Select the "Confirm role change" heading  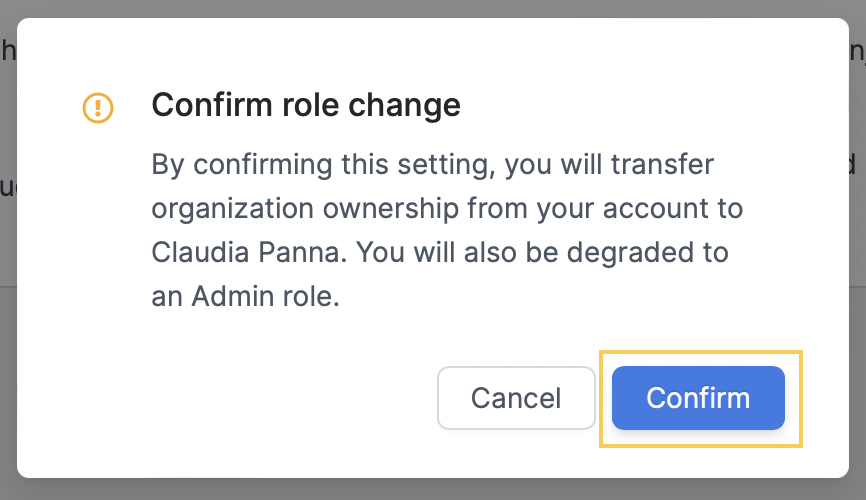coord(306,105)
